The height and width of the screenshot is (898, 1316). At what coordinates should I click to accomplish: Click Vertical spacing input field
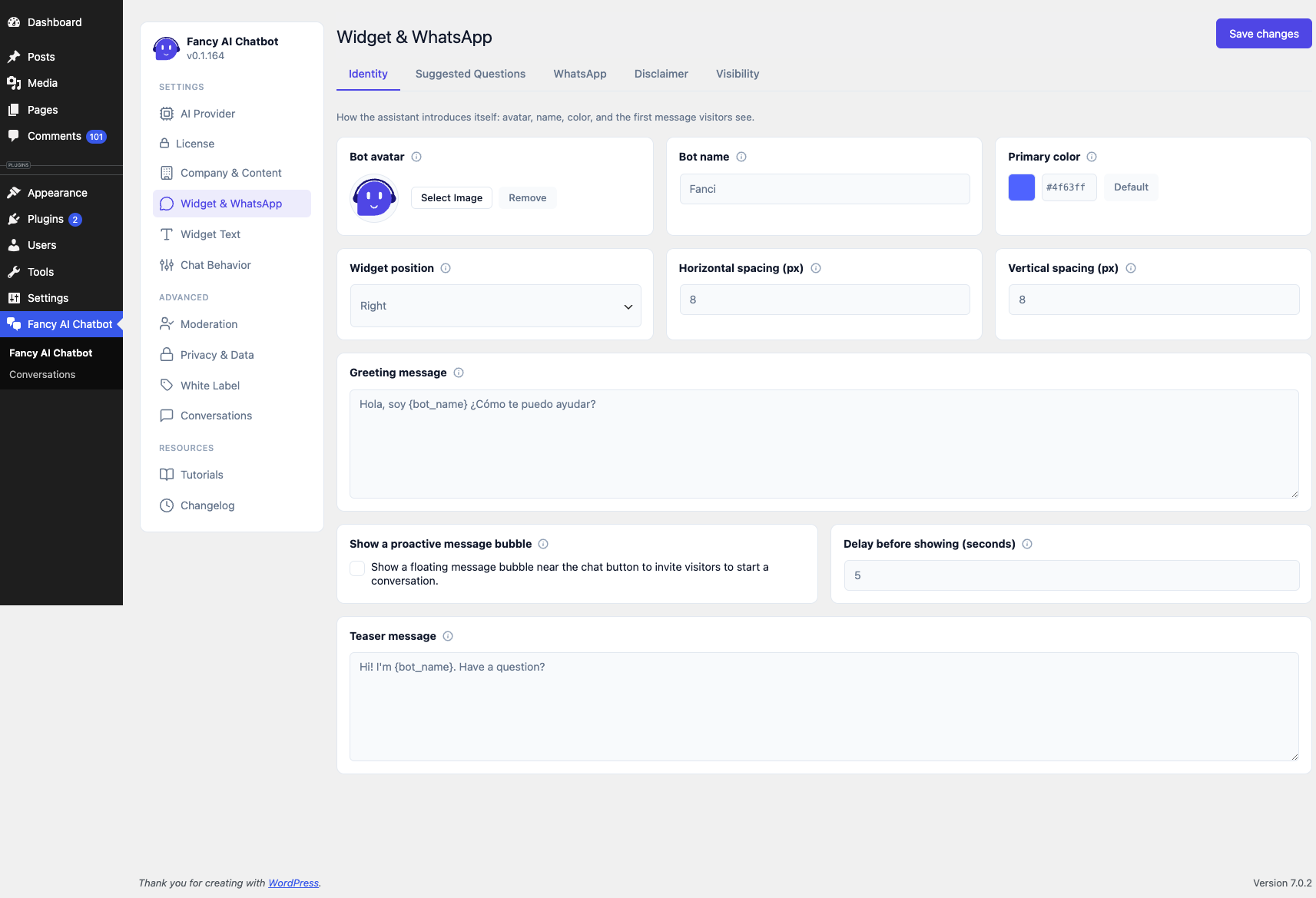click(1154, 300)
